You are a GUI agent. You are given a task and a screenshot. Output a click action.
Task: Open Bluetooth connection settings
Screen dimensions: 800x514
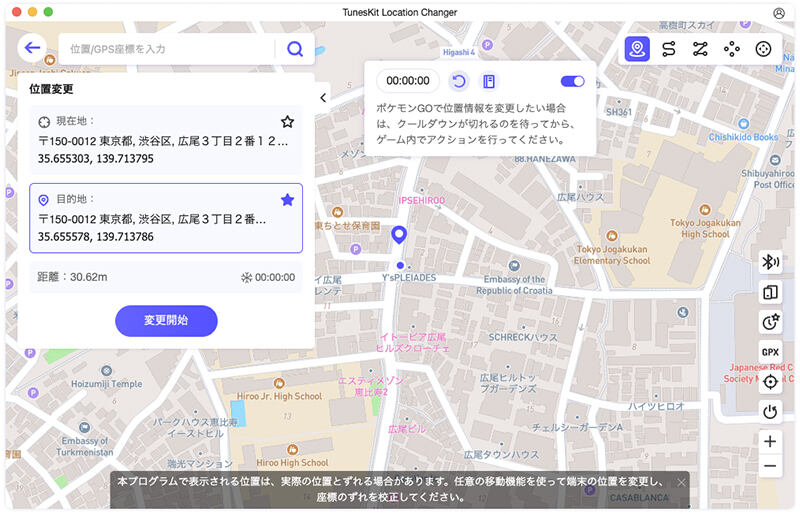point(770,262)
